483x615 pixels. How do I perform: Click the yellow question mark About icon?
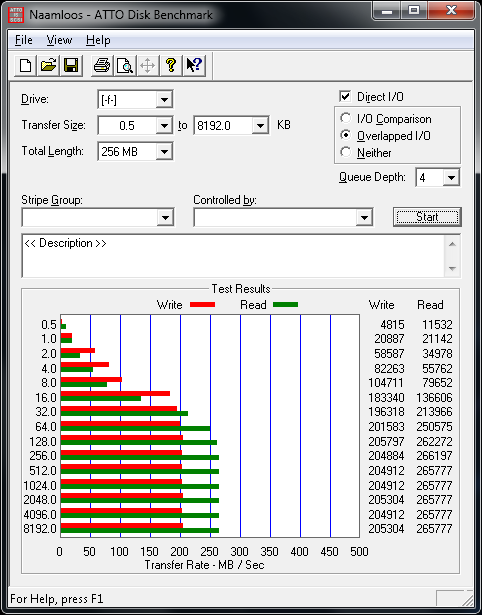coord(171,65)
